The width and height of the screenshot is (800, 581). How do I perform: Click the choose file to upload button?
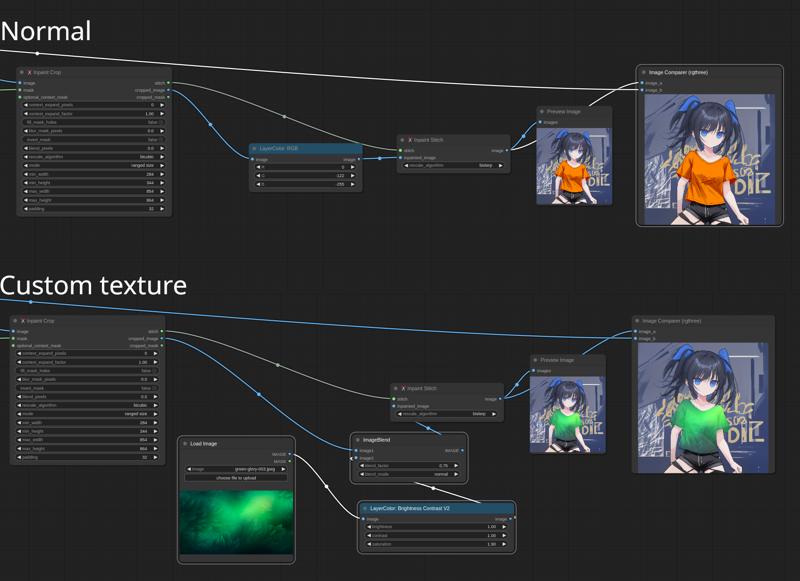pos(236,478)
